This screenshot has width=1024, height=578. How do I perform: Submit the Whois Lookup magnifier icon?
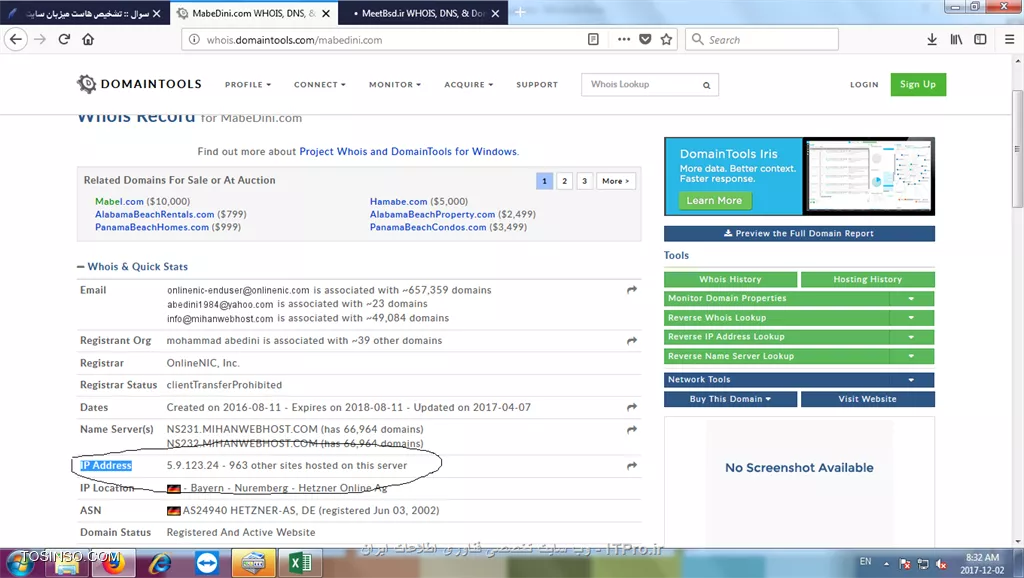(x=707, y=85)
